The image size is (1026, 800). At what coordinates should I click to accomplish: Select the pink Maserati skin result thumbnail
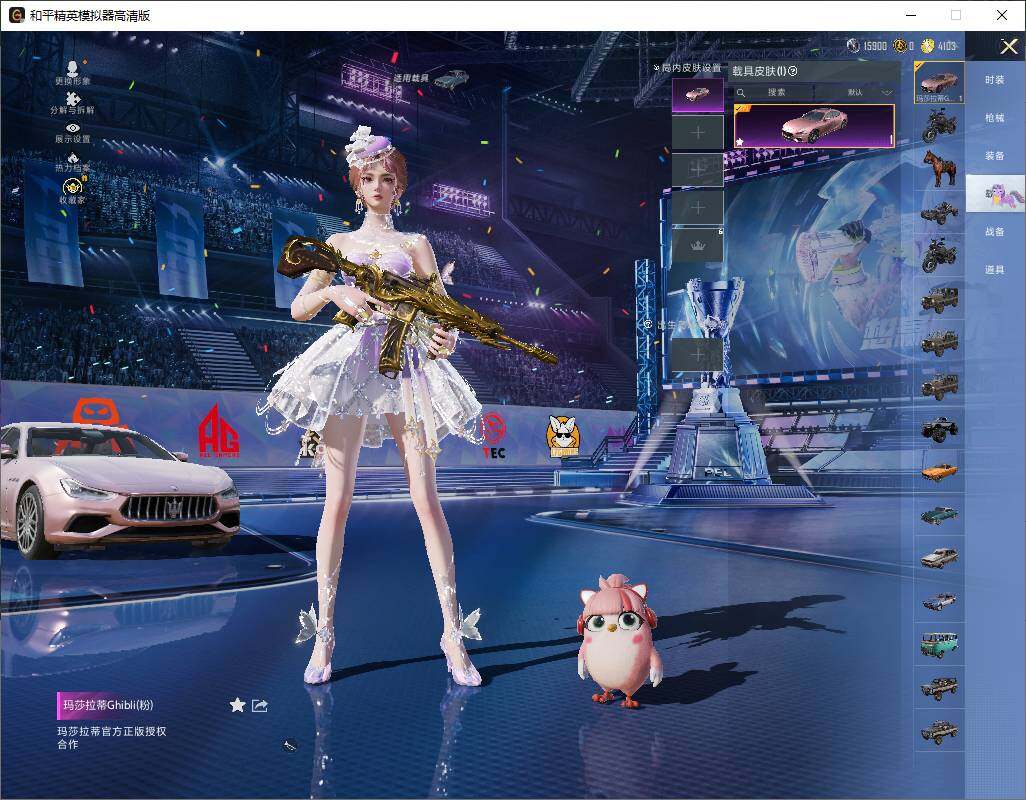click(x=814, y=128)
